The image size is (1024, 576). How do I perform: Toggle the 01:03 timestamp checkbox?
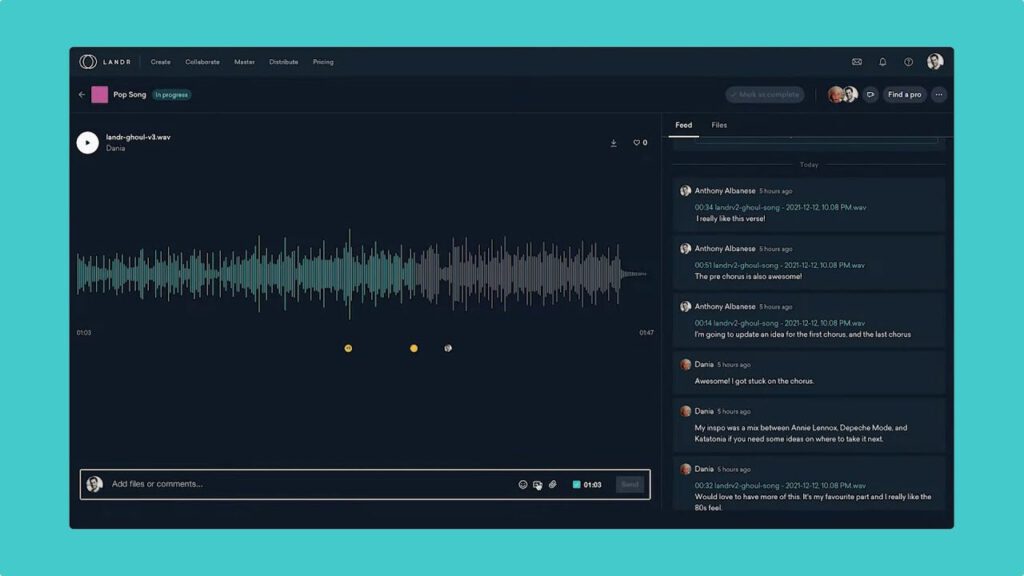576,485
